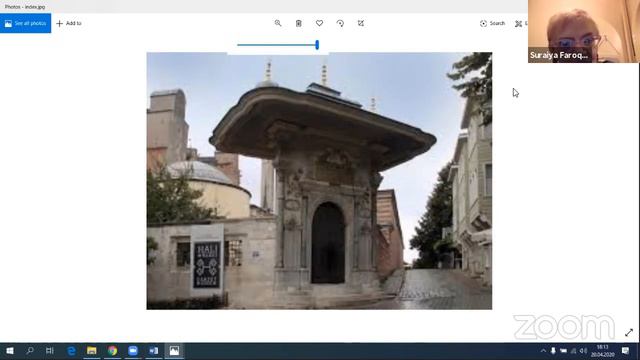Click the See all photos button
This screenshot has height=360, width=640.
tap(25, 23)
